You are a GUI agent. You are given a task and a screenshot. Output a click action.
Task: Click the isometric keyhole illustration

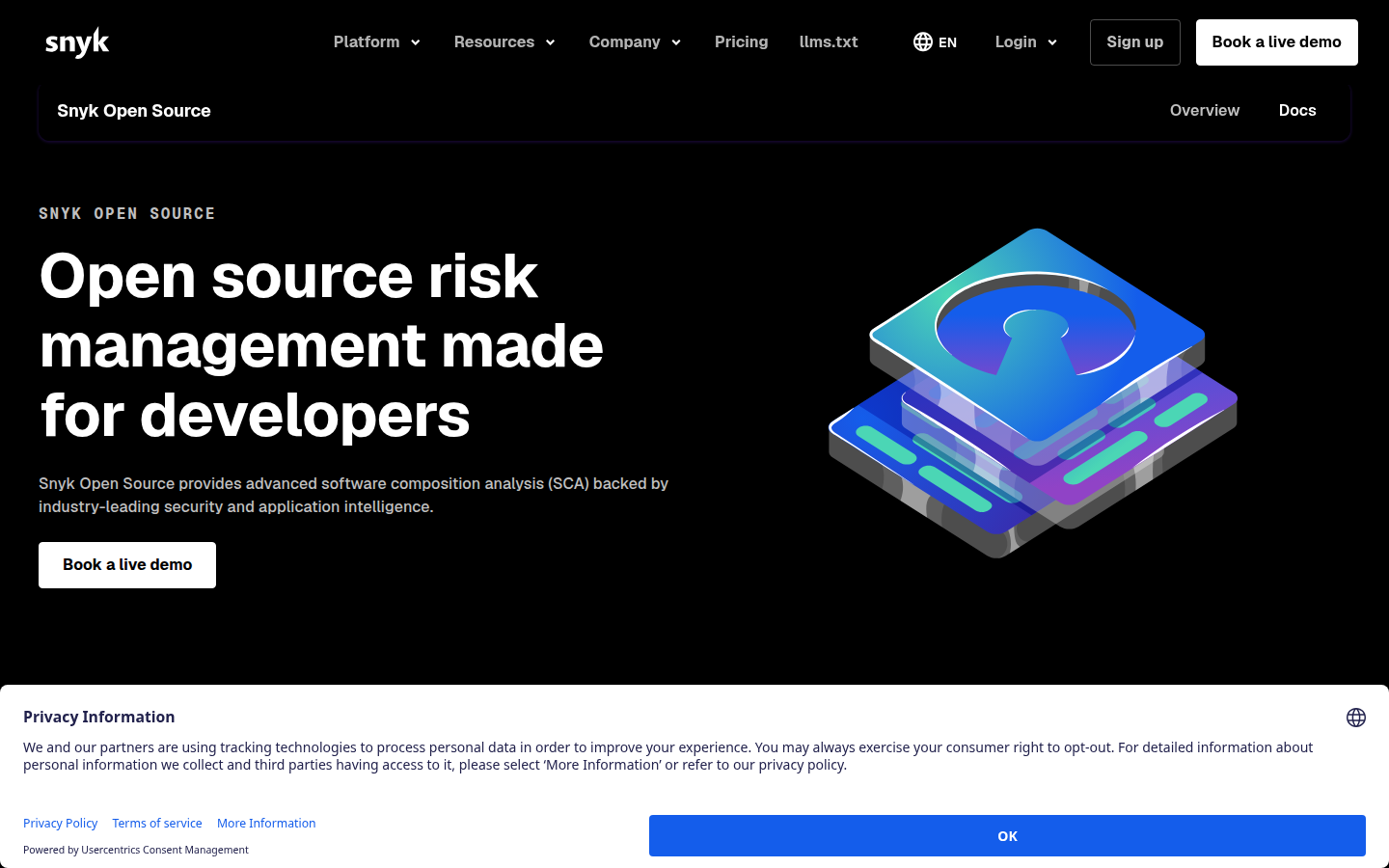coord(1033,393)
